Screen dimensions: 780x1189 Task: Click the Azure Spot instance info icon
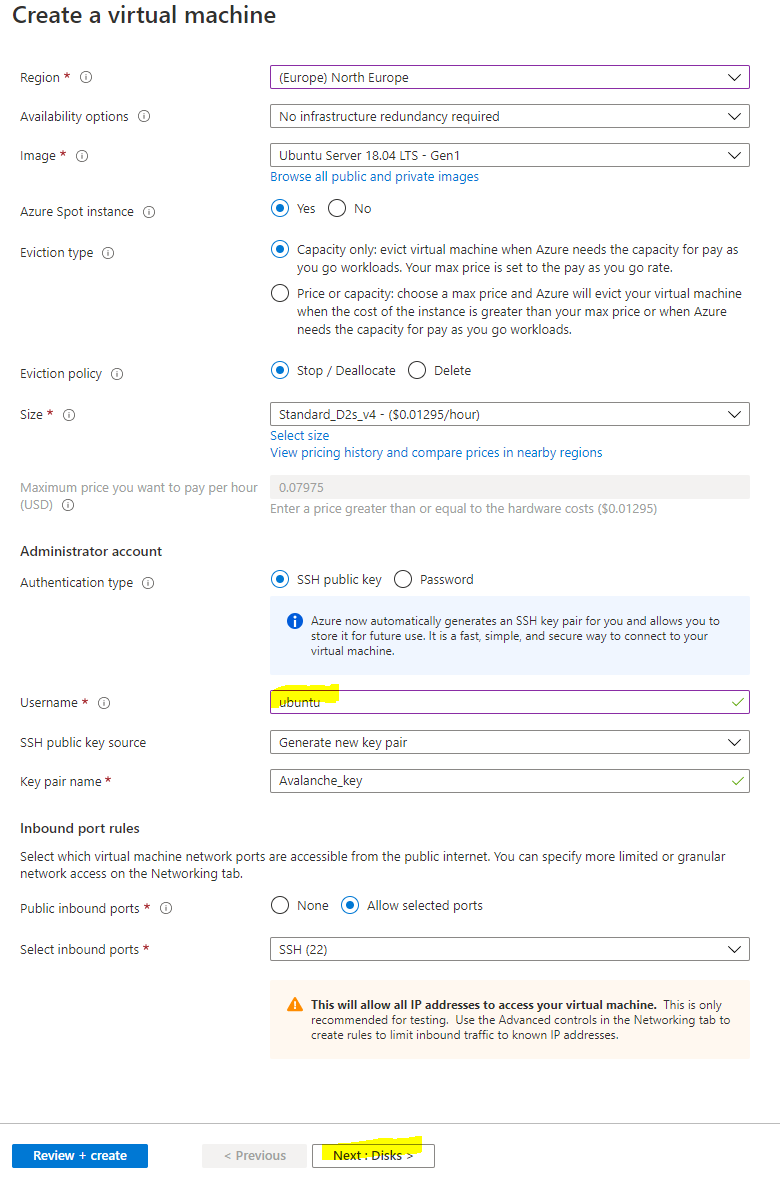coord(149,212)
